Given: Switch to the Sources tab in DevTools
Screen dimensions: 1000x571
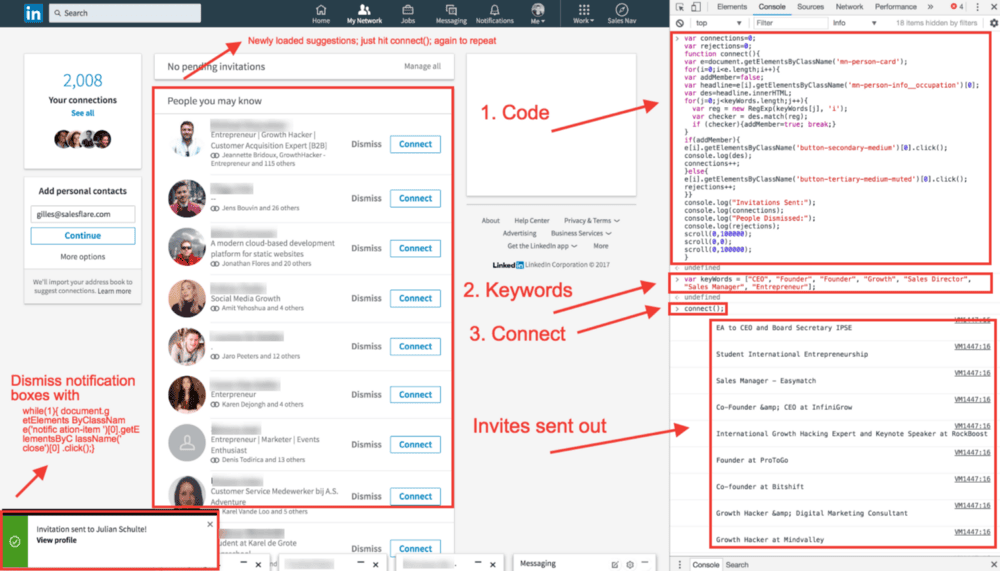Looking at the screenshot, I should 811,7.
